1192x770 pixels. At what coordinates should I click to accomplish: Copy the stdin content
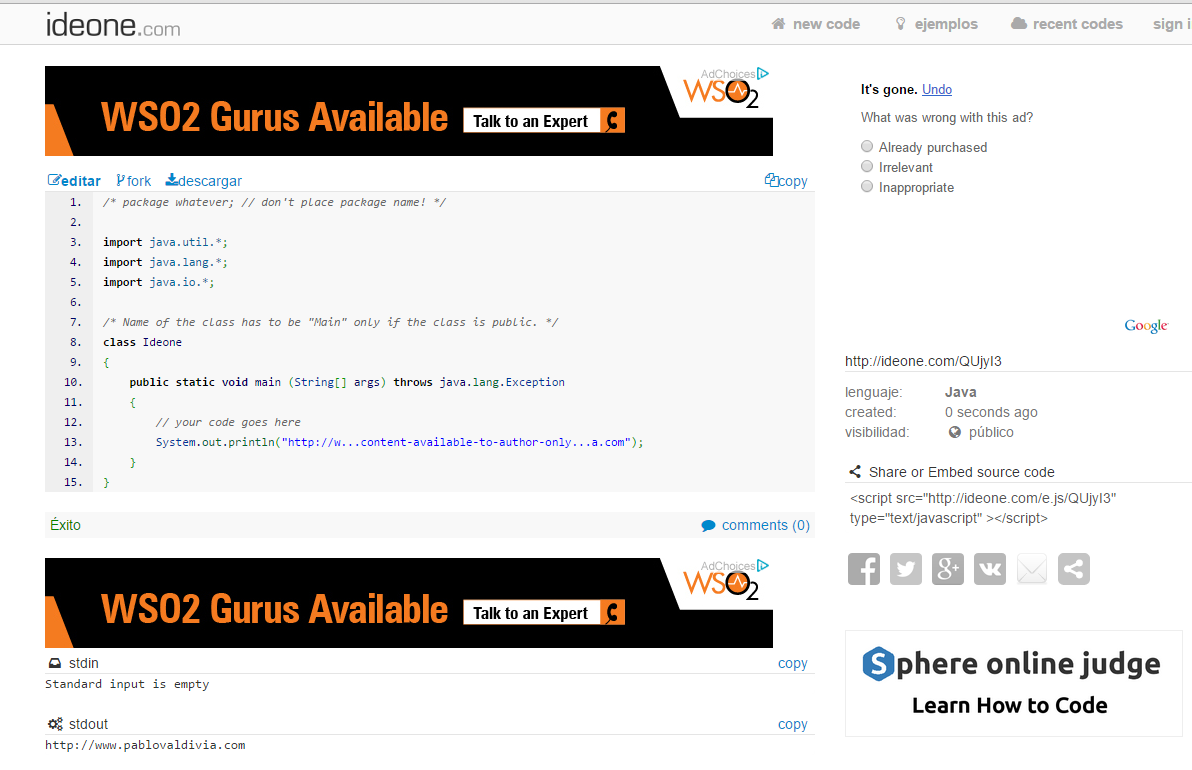point(792,664)
